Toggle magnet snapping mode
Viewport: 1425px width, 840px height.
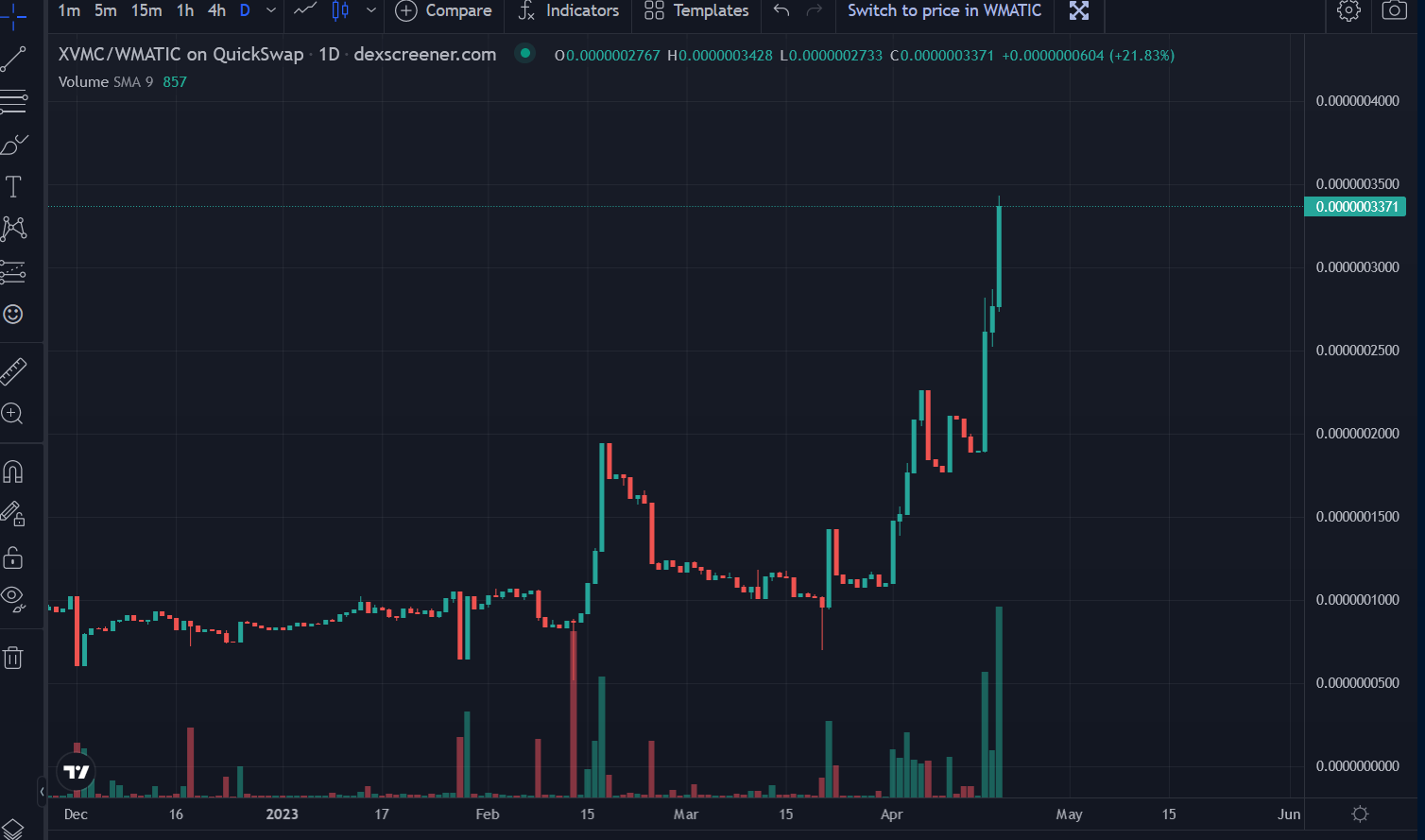coord(13,471)
